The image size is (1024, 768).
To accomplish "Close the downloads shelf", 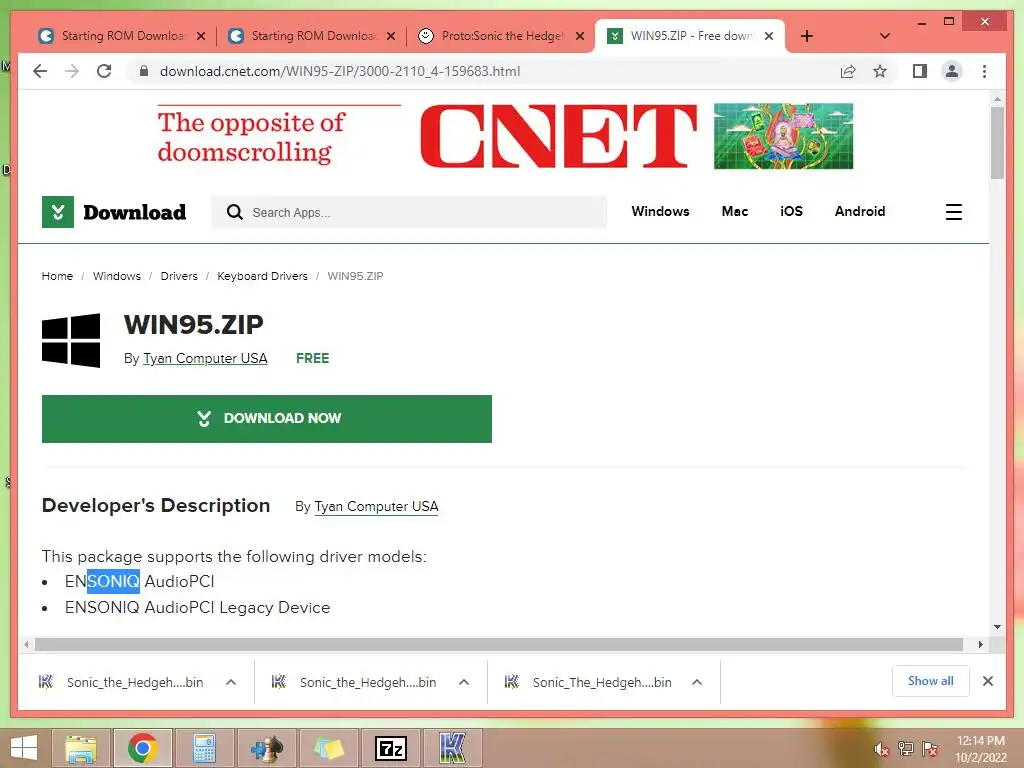I will (x=987, y=681).
